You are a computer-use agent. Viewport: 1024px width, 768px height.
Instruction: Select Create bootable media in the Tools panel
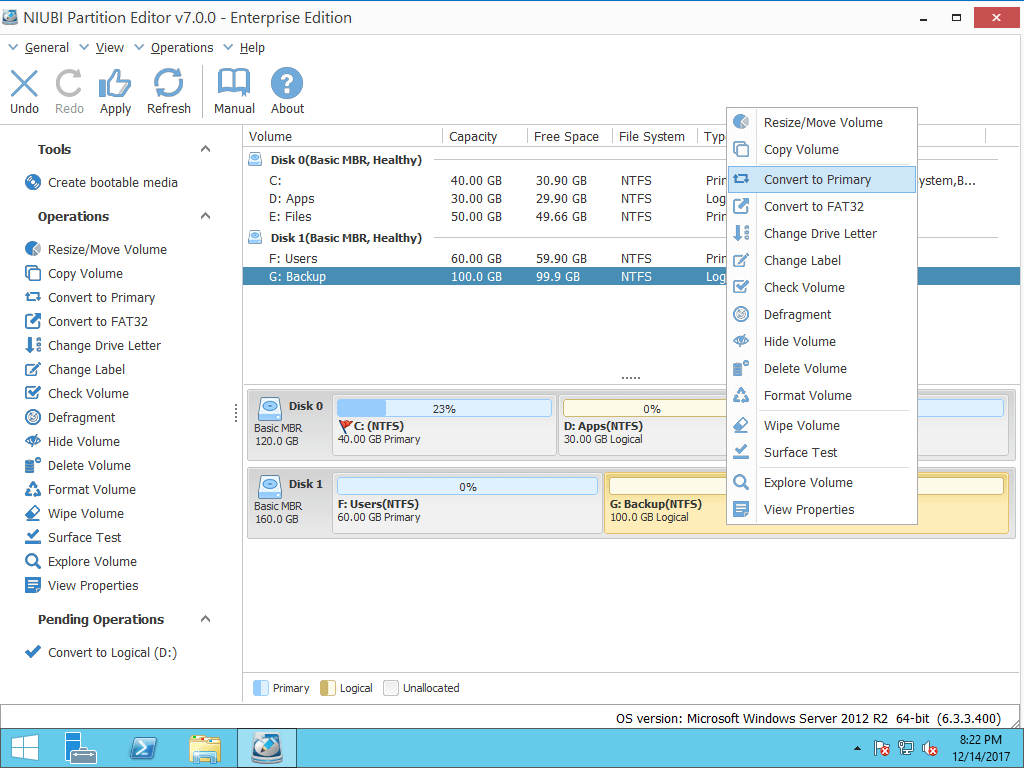coord(101,182)
